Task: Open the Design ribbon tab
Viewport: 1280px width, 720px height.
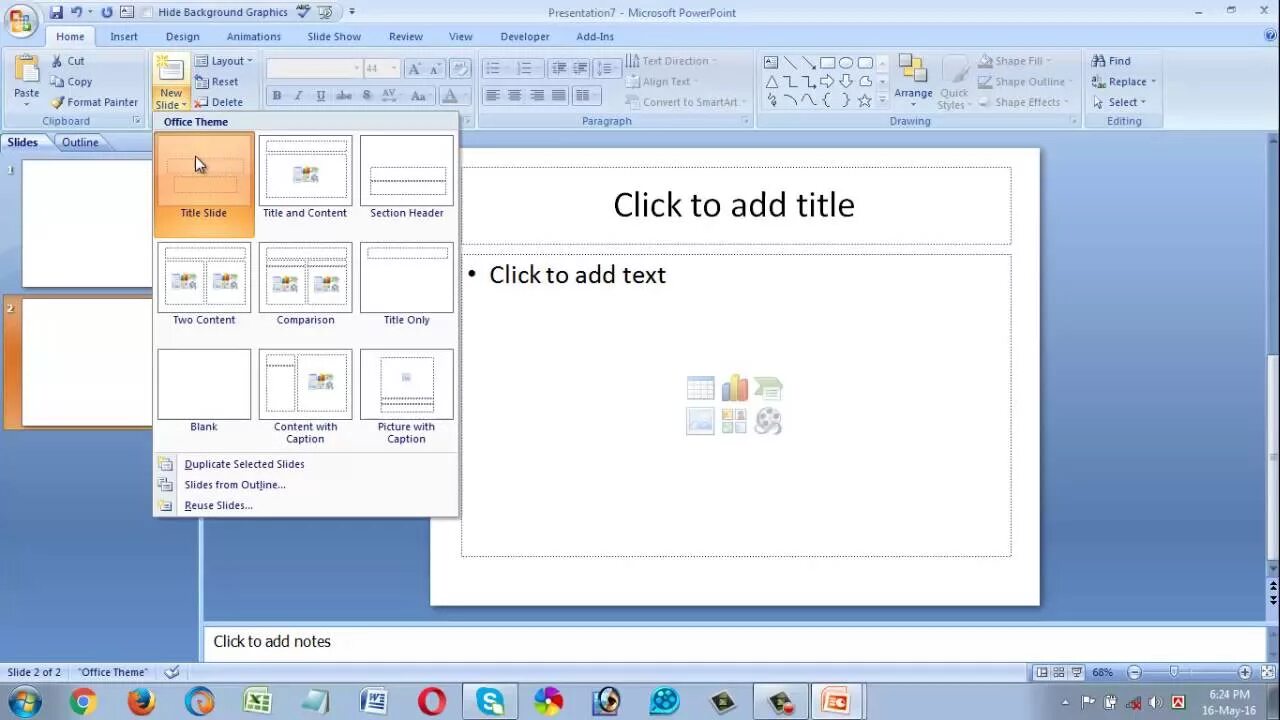Action: (183, 37)
